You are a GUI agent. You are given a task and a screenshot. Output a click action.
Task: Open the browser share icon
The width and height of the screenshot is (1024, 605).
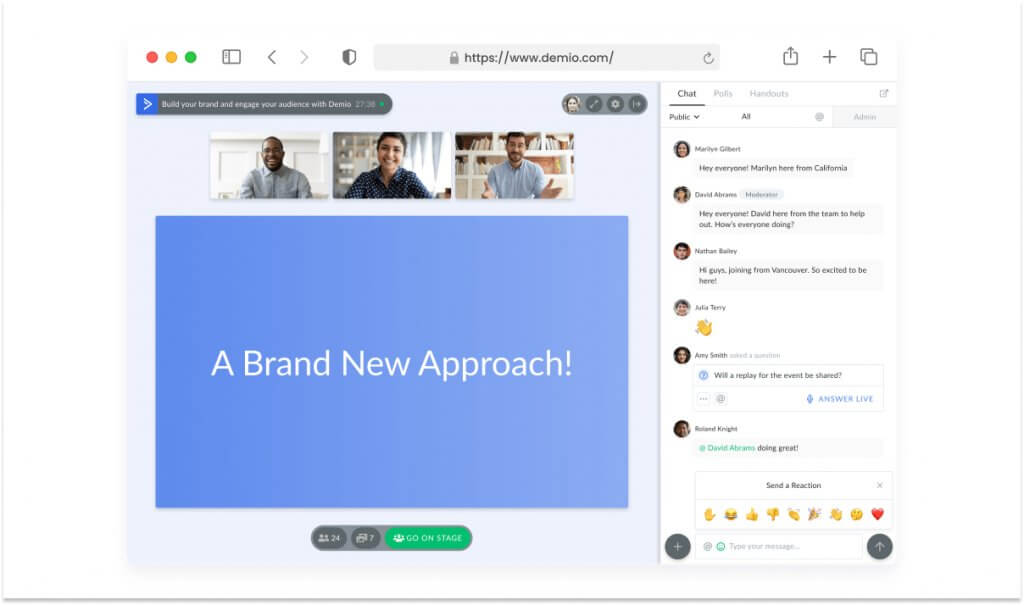pos(790,57)
